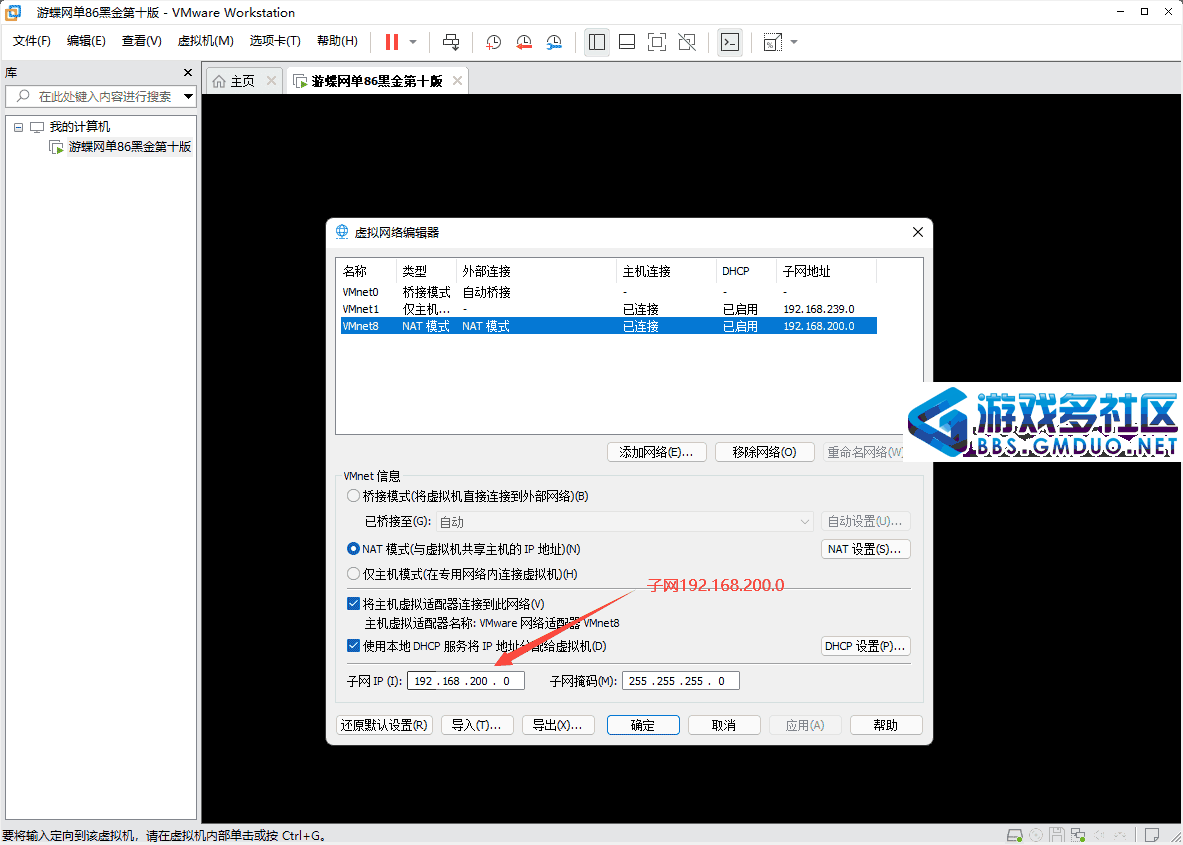Open the console view icon

(730, 41)
